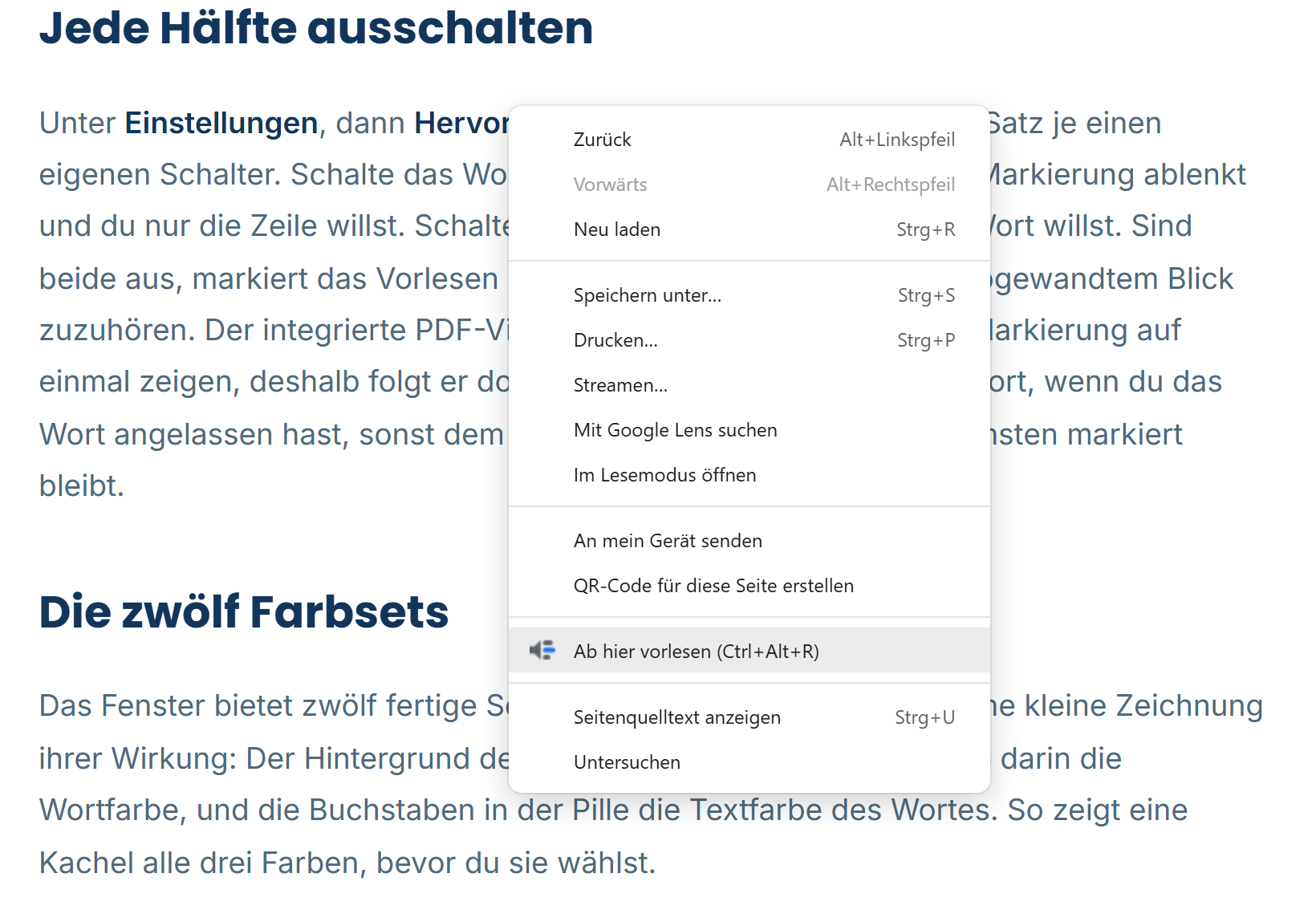1316x918 pixels.
Task: Select Neu laden from the context menu
Action: click(x=749, y=229)
